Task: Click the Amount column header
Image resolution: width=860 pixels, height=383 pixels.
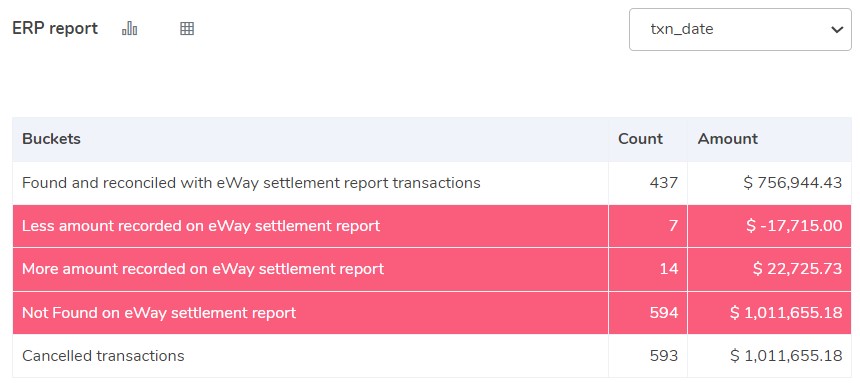Action: tap(727, 139)
